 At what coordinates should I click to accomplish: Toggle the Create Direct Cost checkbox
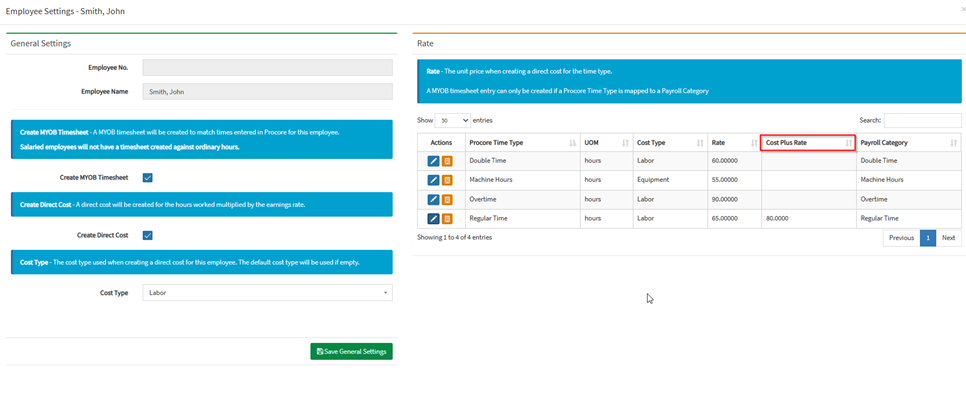click(x=147, y=235)
